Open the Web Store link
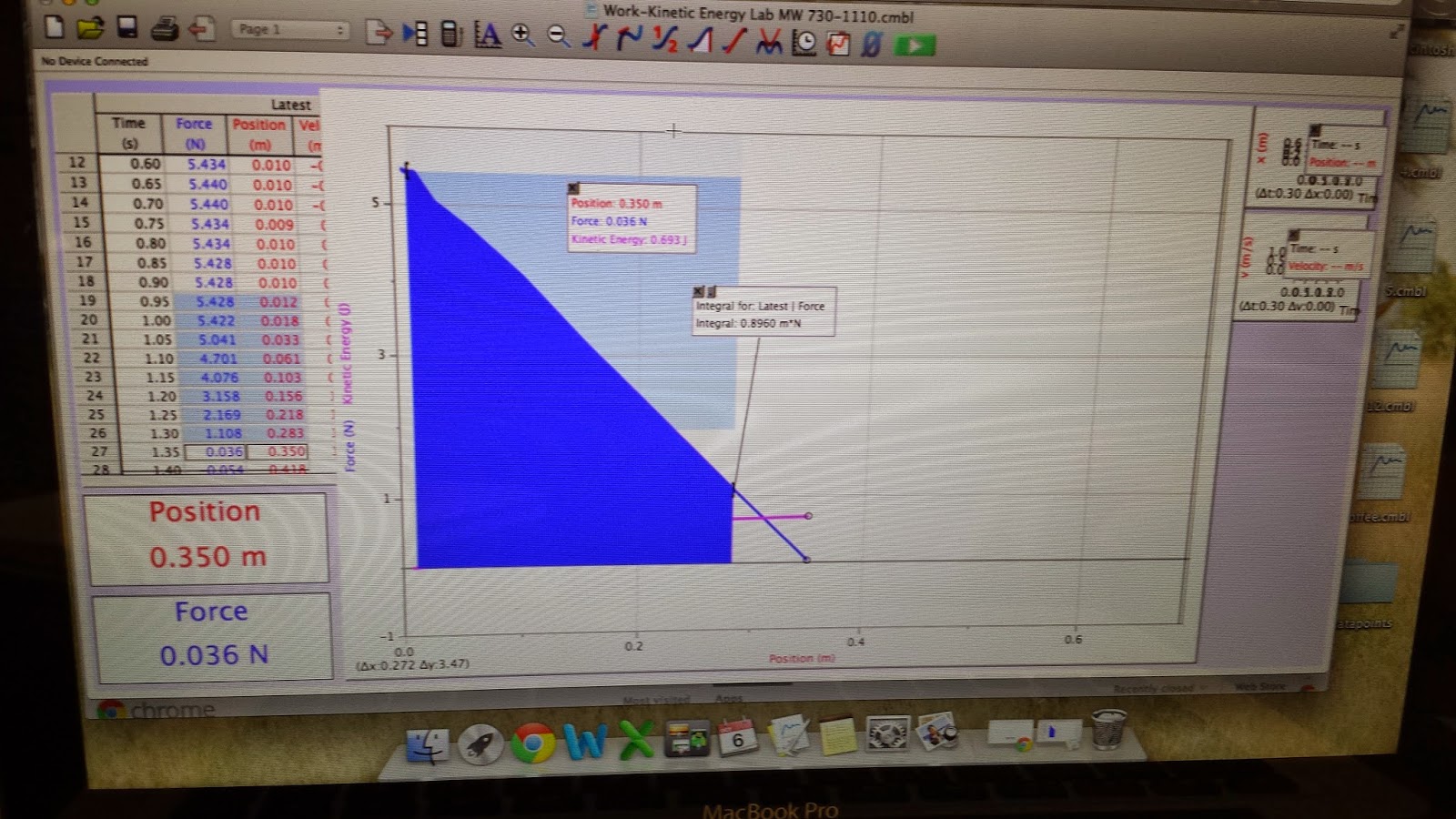 point(1260,687)
